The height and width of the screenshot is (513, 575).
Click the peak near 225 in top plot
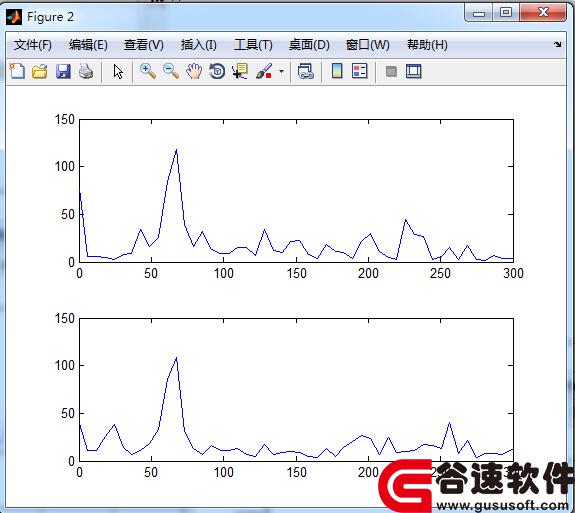tap(405, 219)
